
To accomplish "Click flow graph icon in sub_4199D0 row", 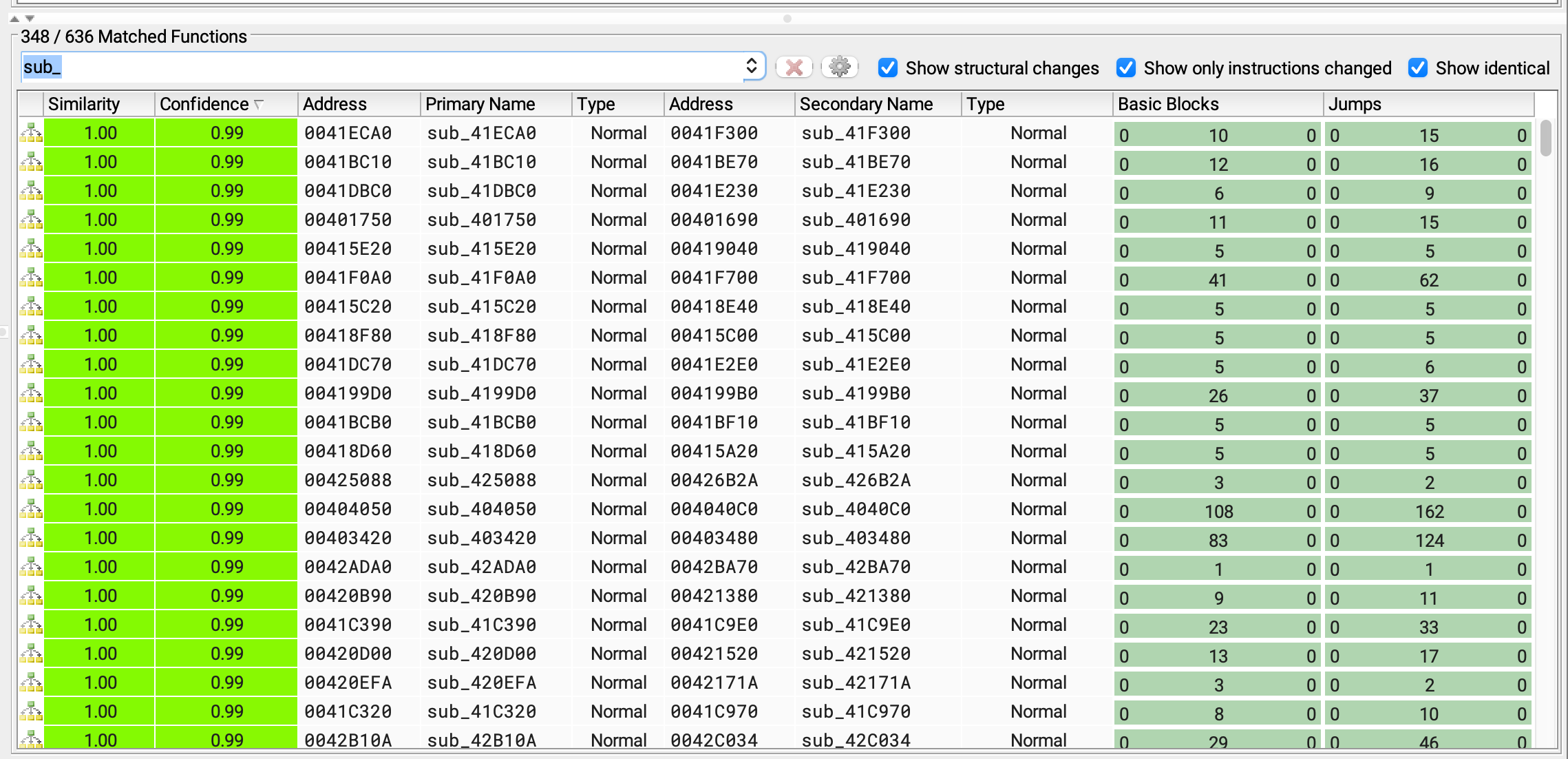I will [31, 393].
